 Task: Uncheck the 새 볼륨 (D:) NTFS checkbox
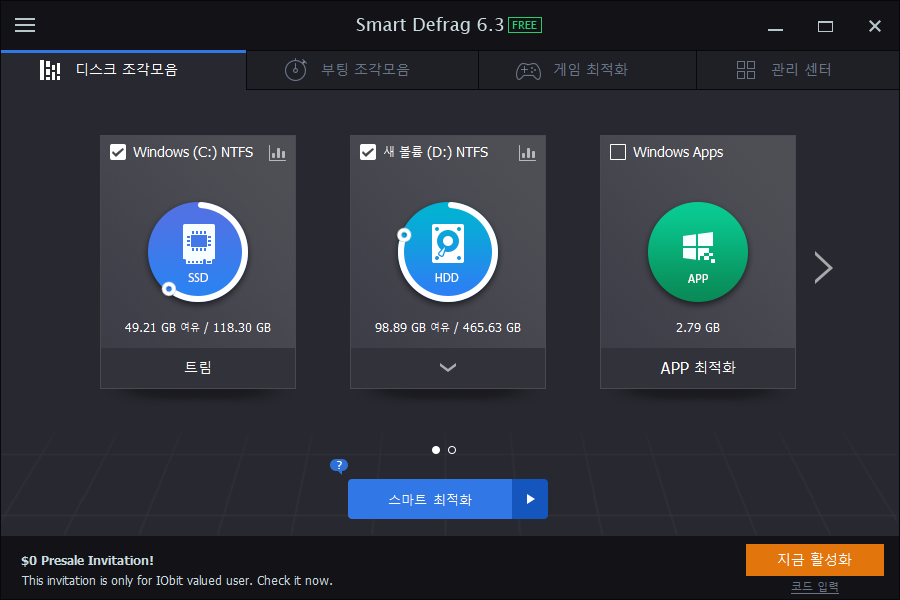[368, 152]
